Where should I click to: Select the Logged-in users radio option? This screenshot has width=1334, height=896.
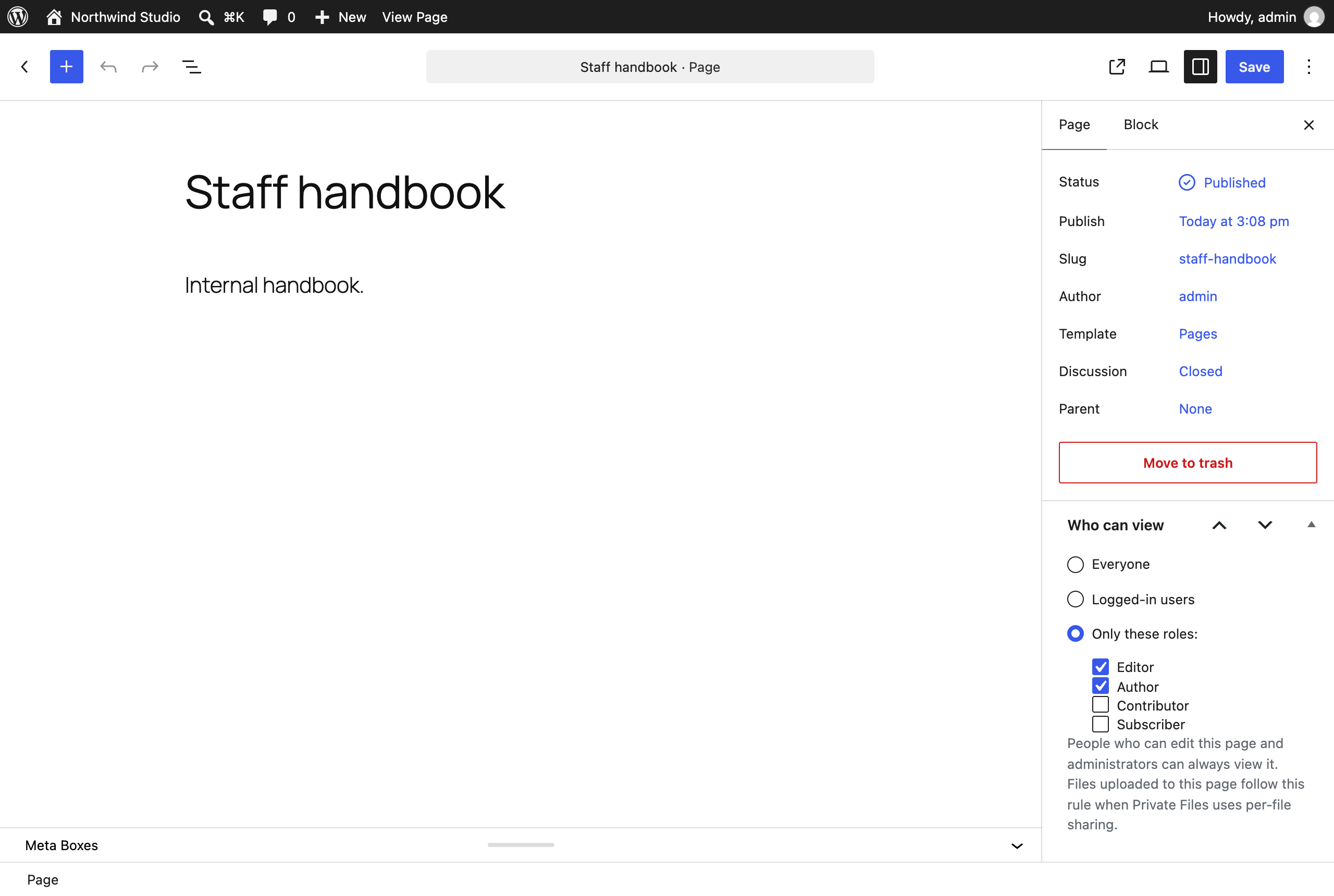[1075, 599]
